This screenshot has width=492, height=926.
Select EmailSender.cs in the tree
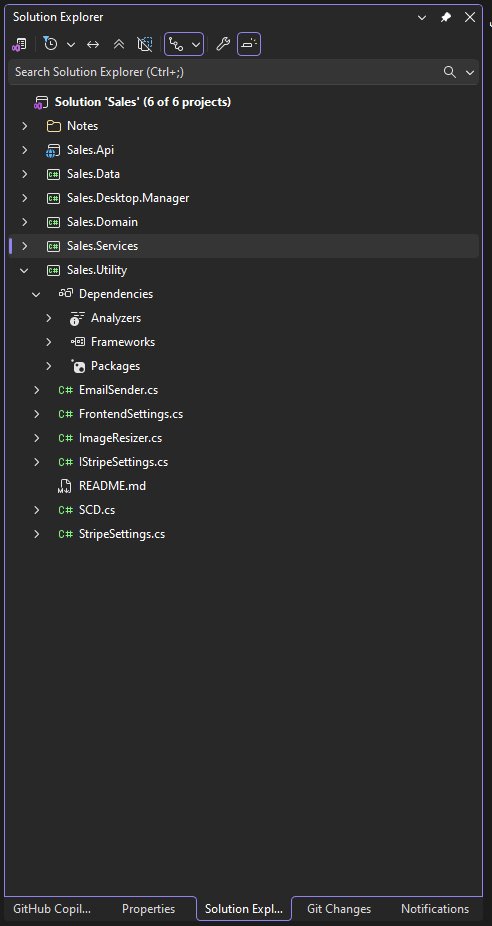point(118,390)
